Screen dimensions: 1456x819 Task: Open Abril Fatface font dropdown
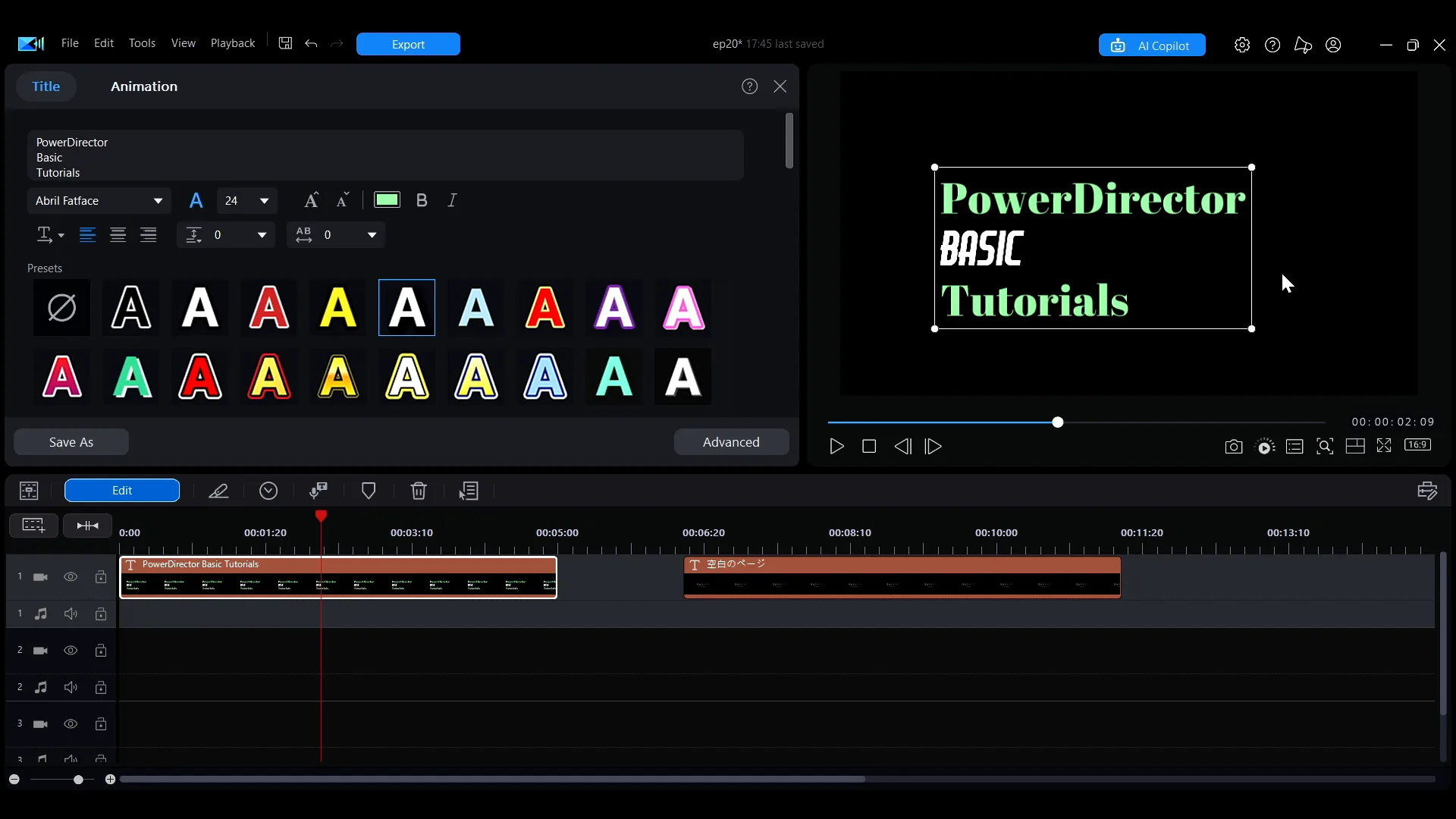coord(99,201)
